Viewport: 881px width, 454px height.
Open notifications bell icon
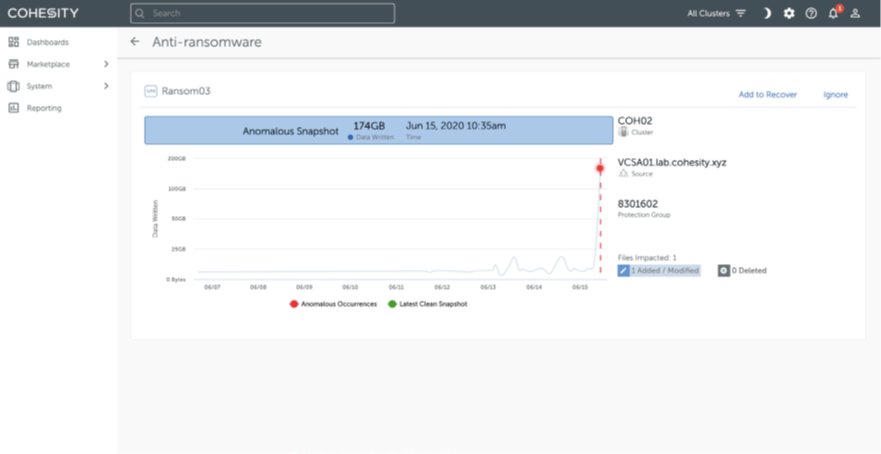(x=833, y=13)
